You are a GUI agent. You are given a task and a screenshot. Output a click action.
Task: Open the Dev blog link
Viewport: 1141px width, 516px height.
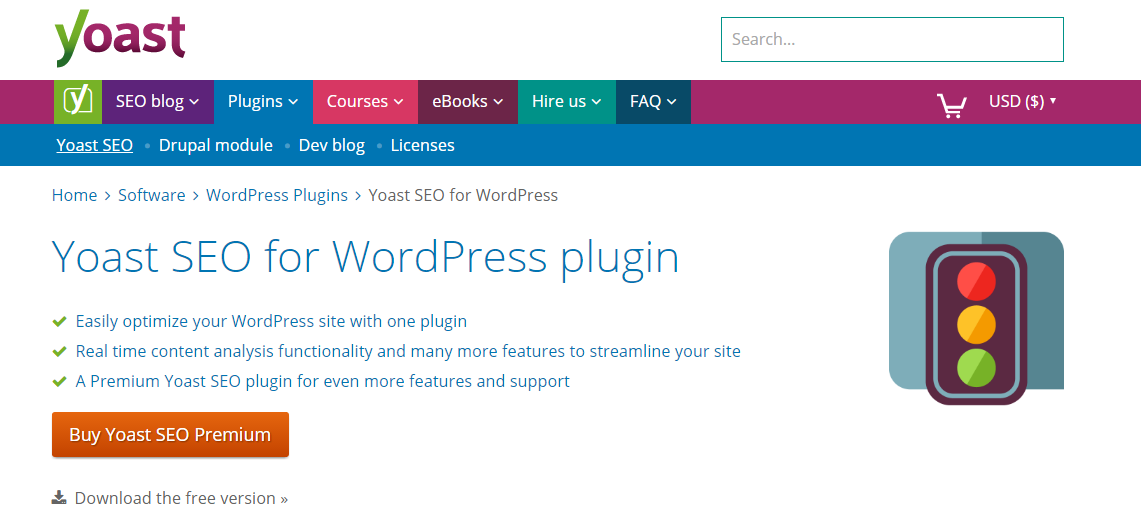point(331,145)
